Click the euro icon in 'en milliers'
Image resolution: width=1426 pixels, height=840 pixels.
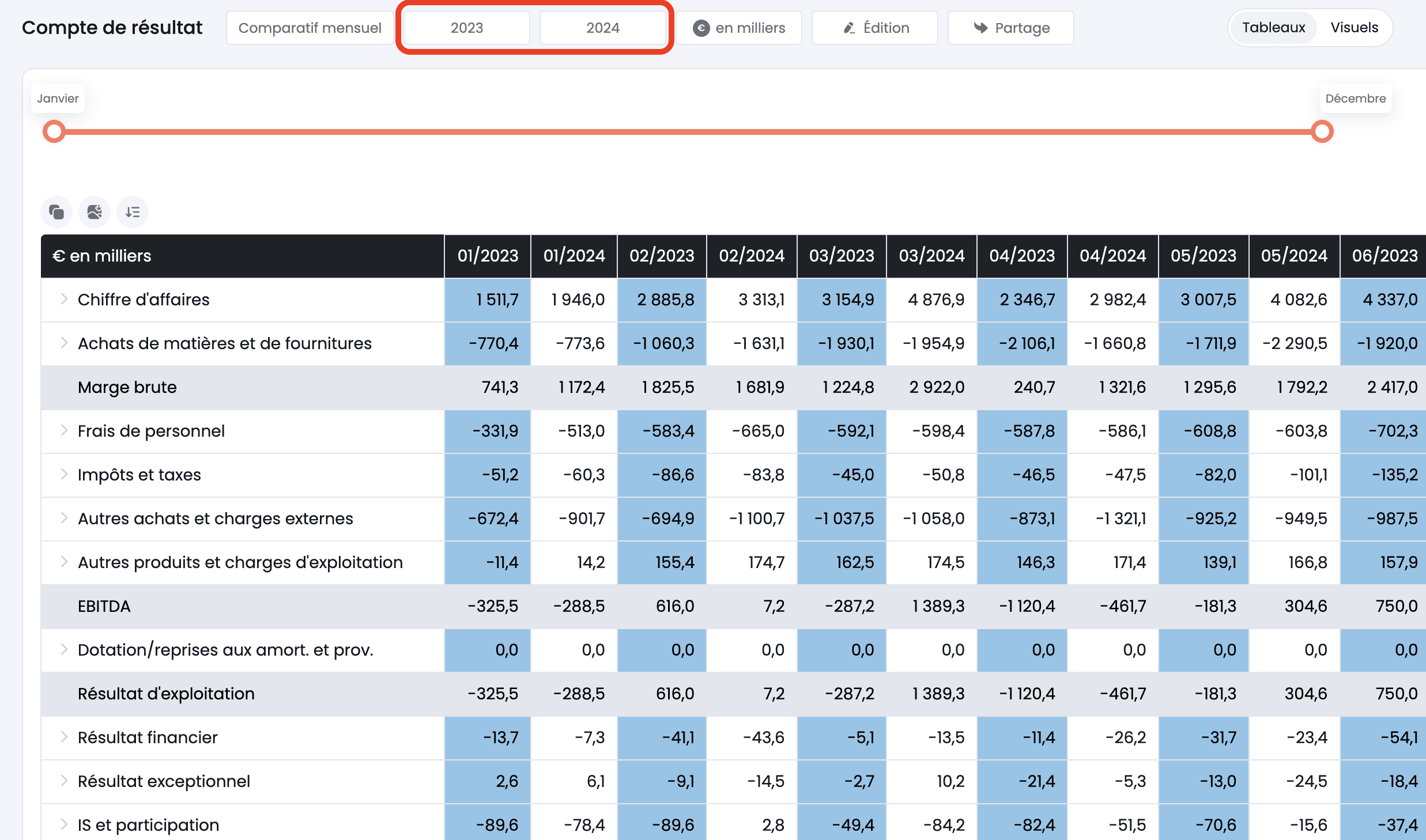click(x=701, y=28)
